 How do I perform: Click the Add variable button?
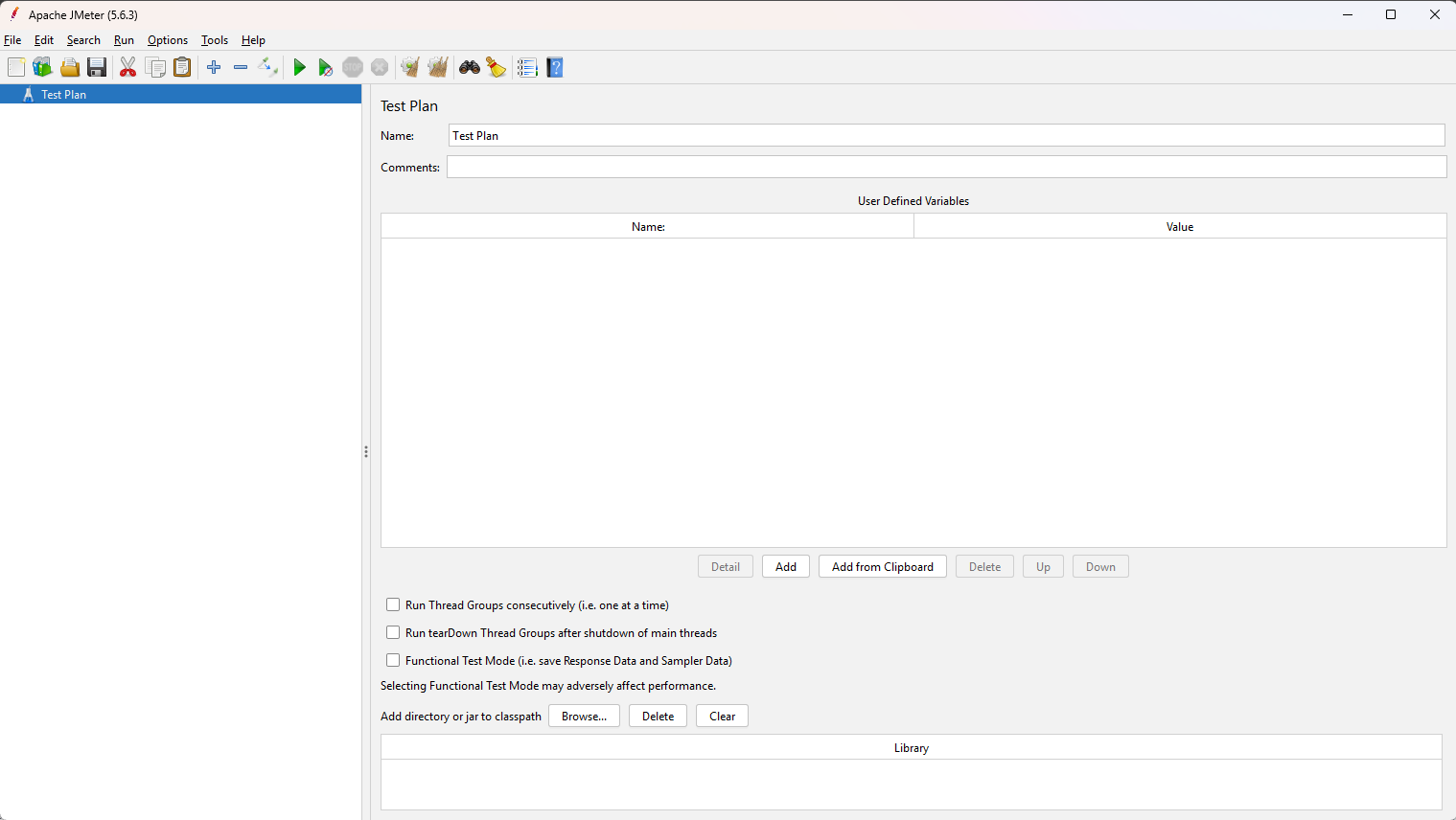[786, 566]
